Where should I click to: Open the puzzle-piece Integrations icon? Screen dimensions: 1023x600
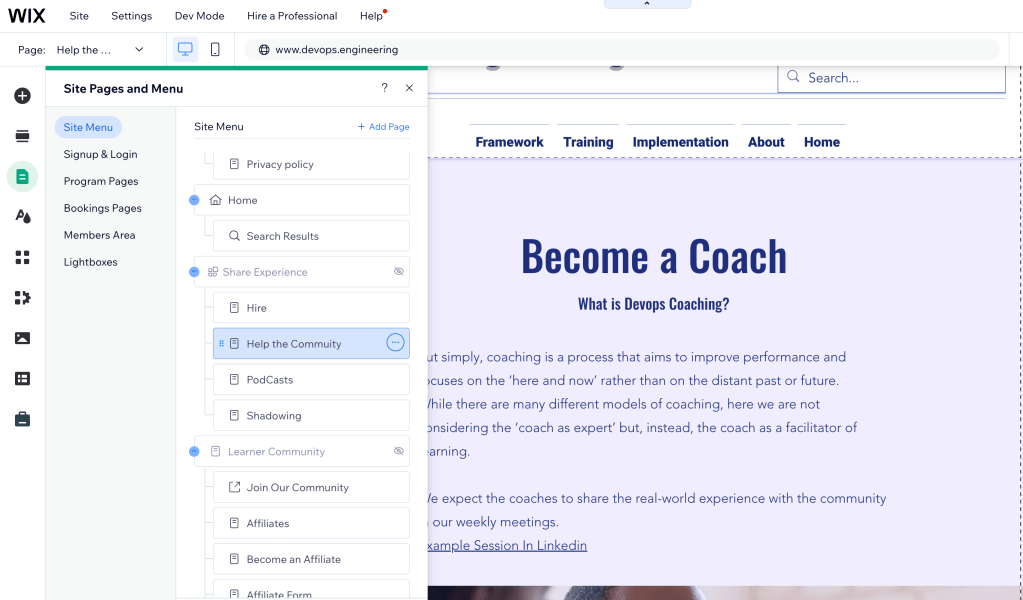tap(22, 297)
